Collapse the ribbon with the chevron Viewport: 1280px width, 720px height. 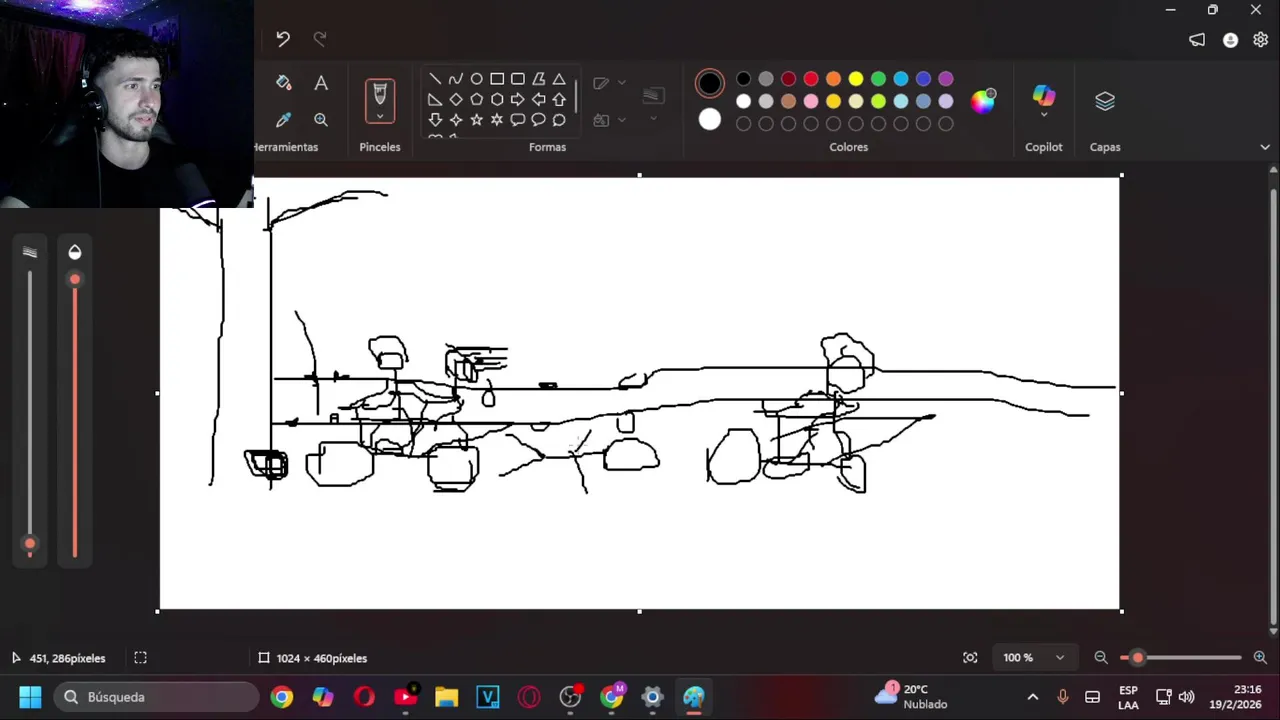coord(1265,147)
